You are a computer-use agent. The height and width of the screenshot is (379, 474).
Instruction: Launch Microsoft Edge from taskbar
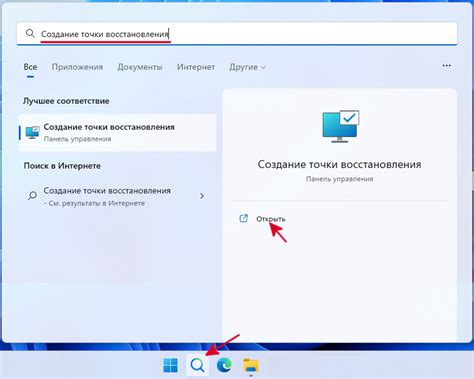point(224,365)
